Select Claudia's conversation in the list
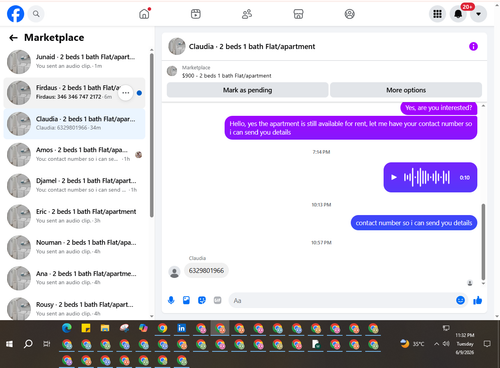Screen dimensions: 500x368 click(x=74, y=124)
